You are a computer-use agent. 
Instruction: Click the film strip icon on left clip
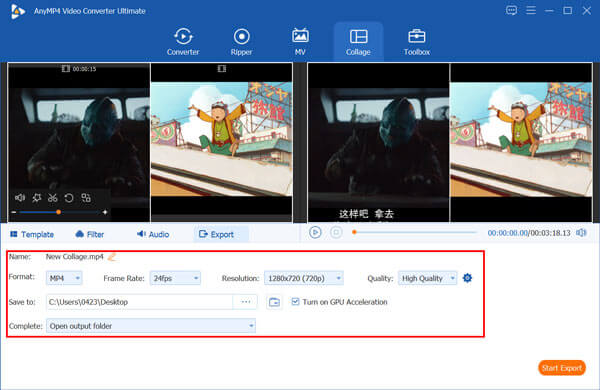coord(65,69)
